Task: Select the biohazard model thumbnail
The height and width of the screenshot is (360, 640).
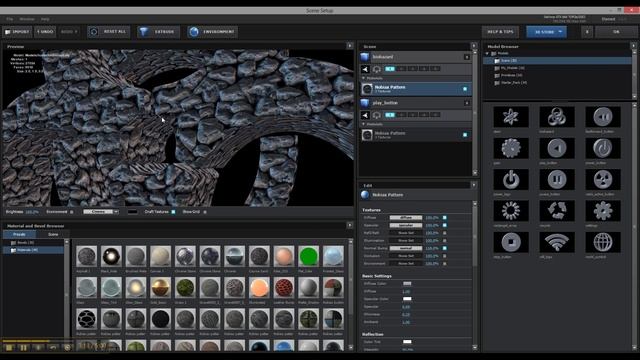Action: point(557,117)
